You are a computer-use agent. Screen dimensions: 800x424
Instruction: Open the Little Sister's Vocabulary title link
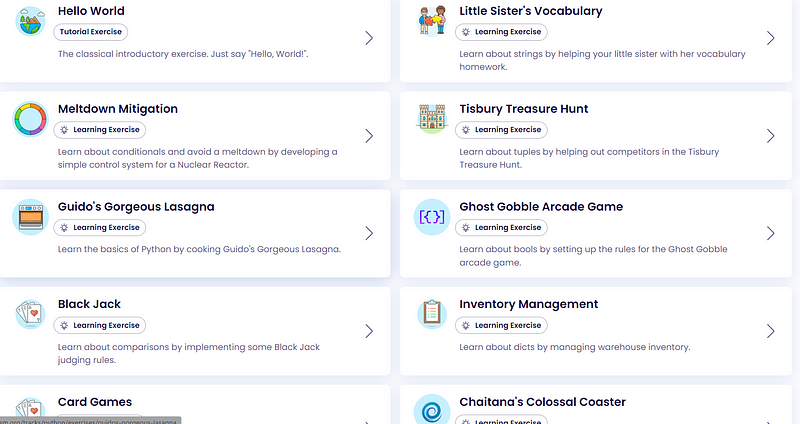[x=531, y=11]
